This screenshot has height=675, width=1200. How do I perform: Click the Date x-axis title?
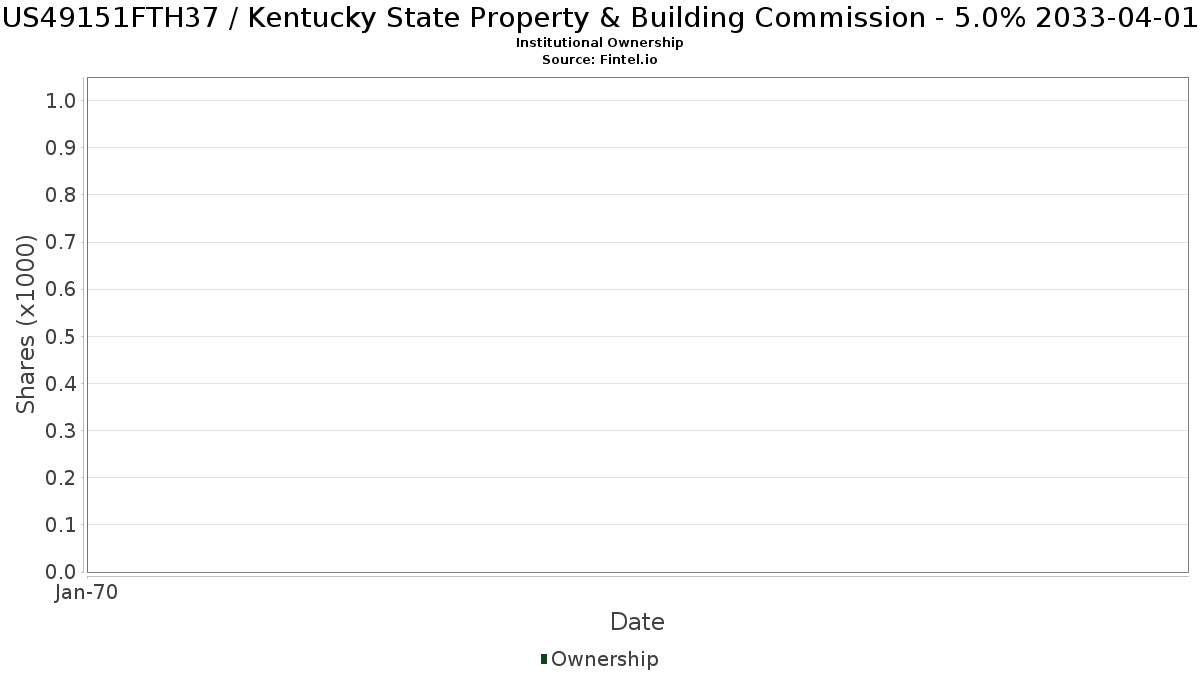(x=637, y=622)
